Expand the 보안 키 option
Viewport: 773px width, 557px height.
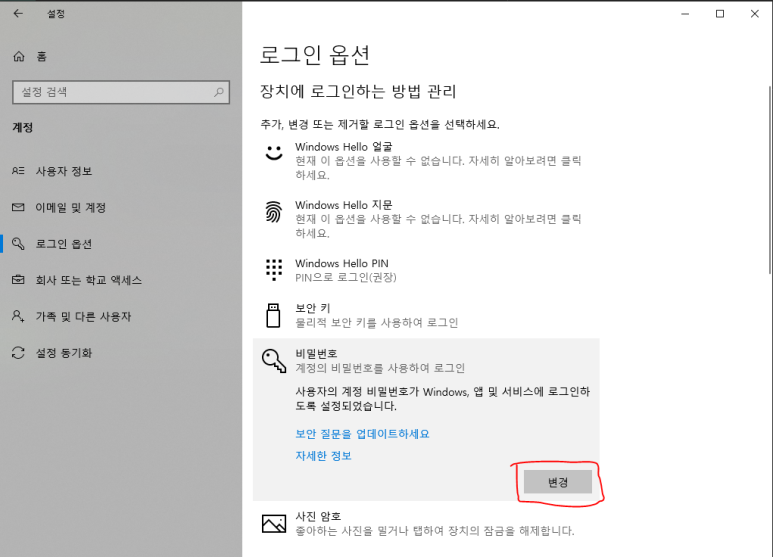[426, 315]
